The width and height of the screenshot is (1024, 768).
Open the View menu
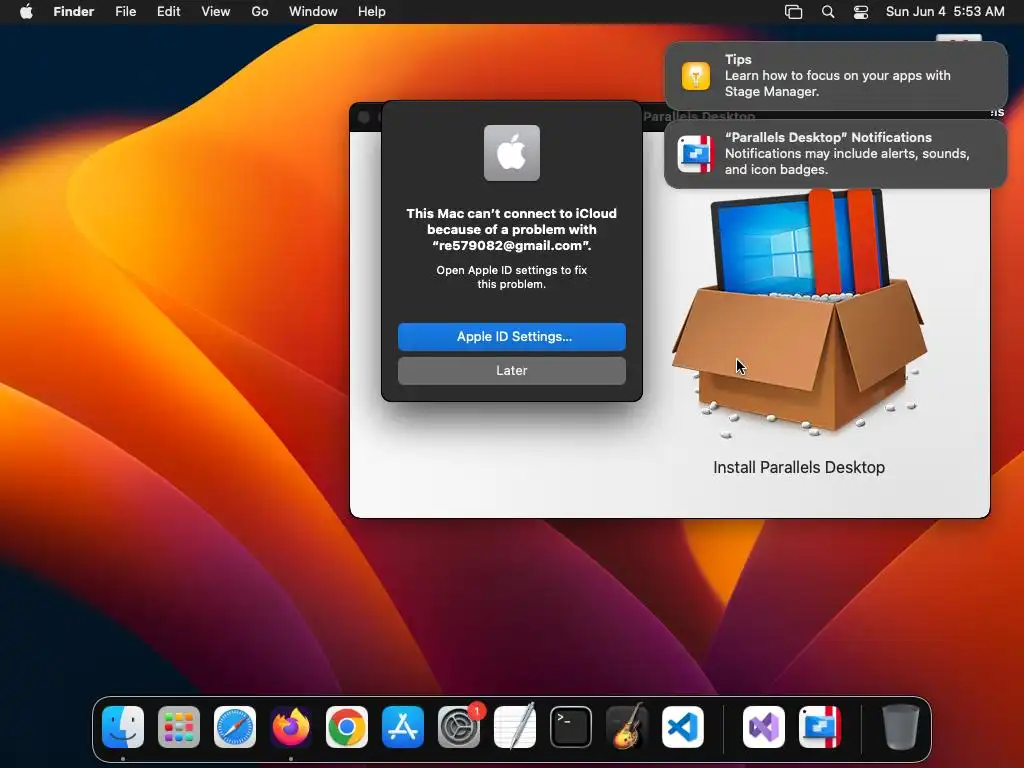click(x=216, y=12)
